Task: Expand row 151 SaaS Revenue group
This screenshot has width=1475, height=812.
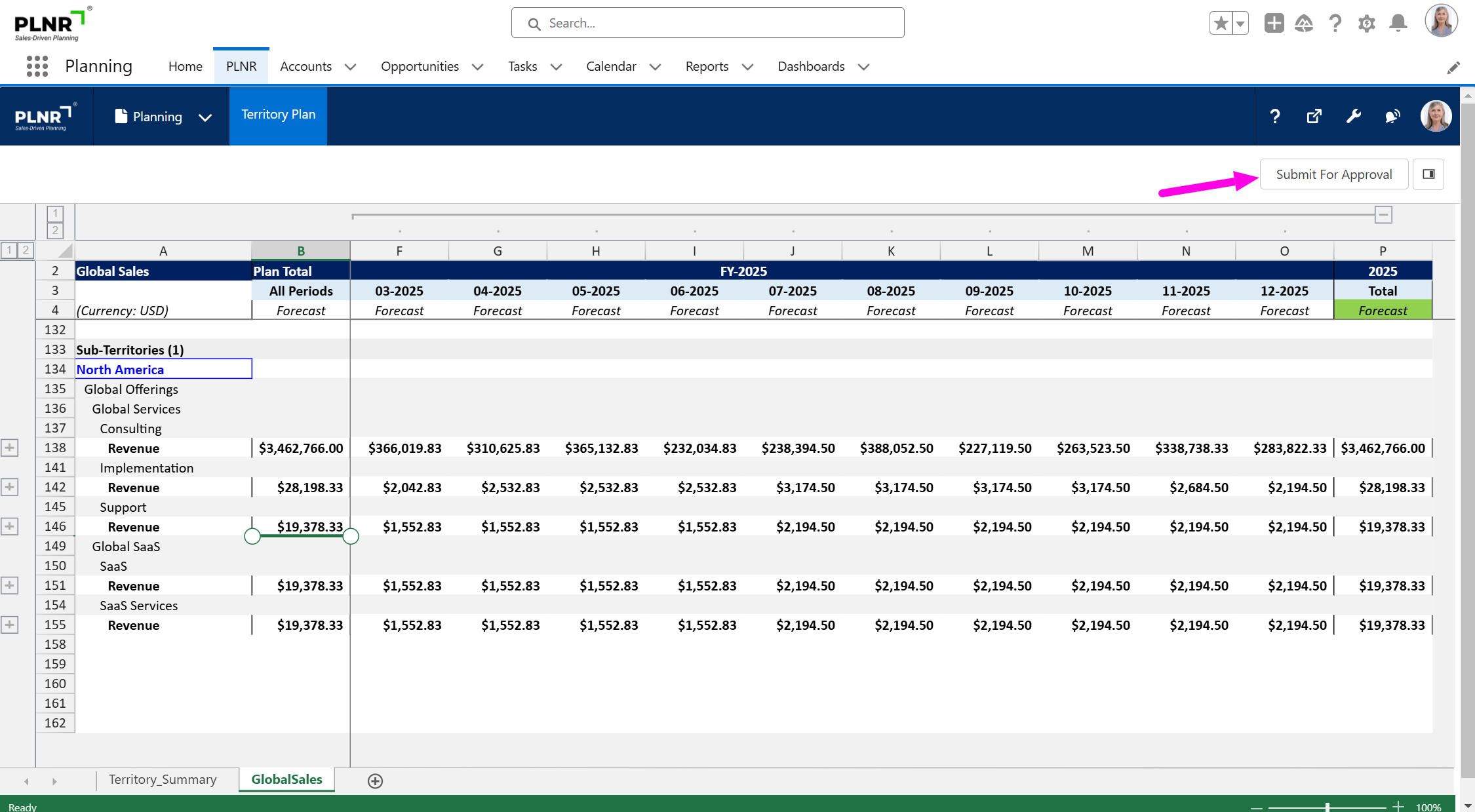Action: pos(9,586)
